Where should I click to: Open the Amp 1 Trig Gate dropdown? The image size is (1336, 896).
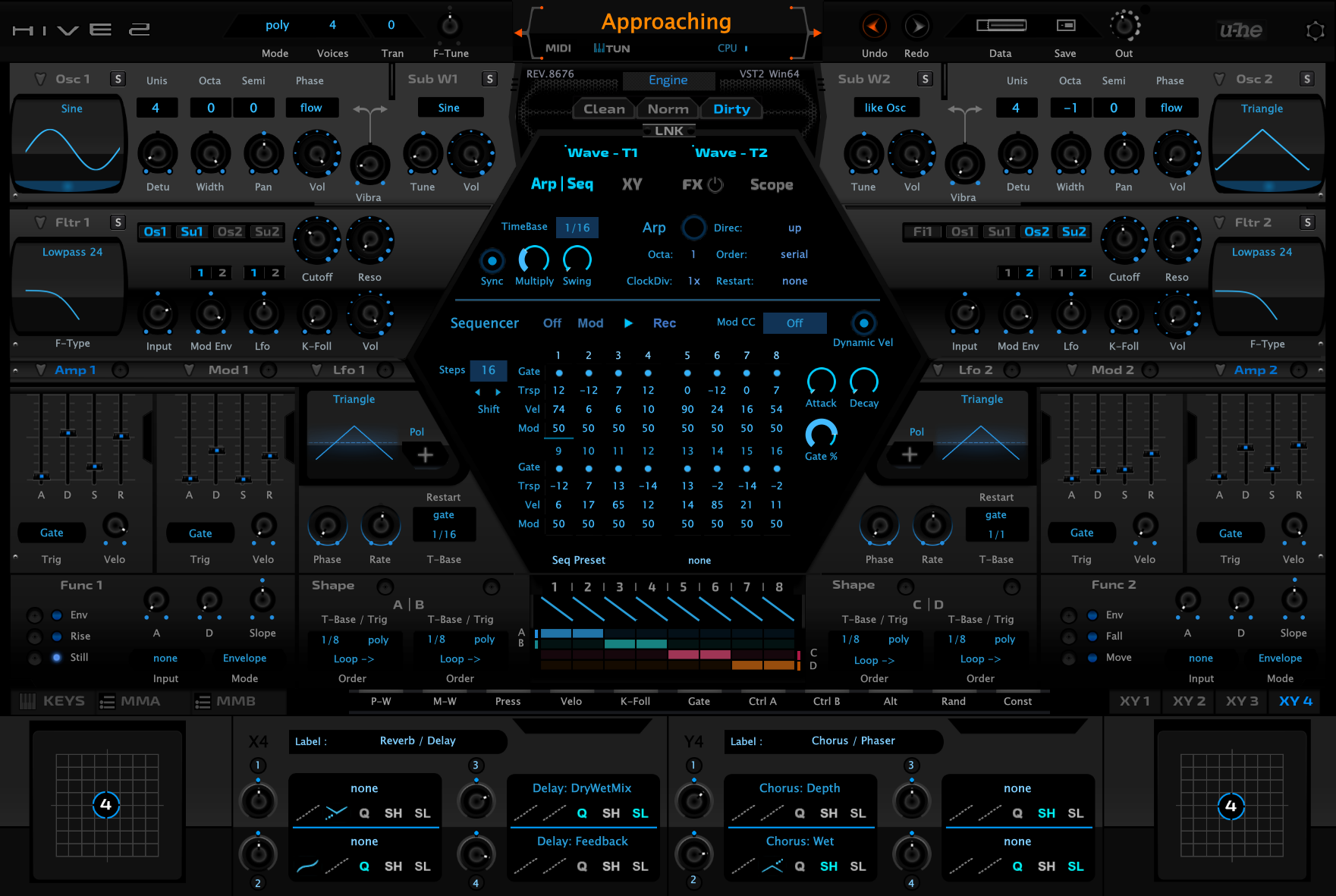(x=52, y=533)
